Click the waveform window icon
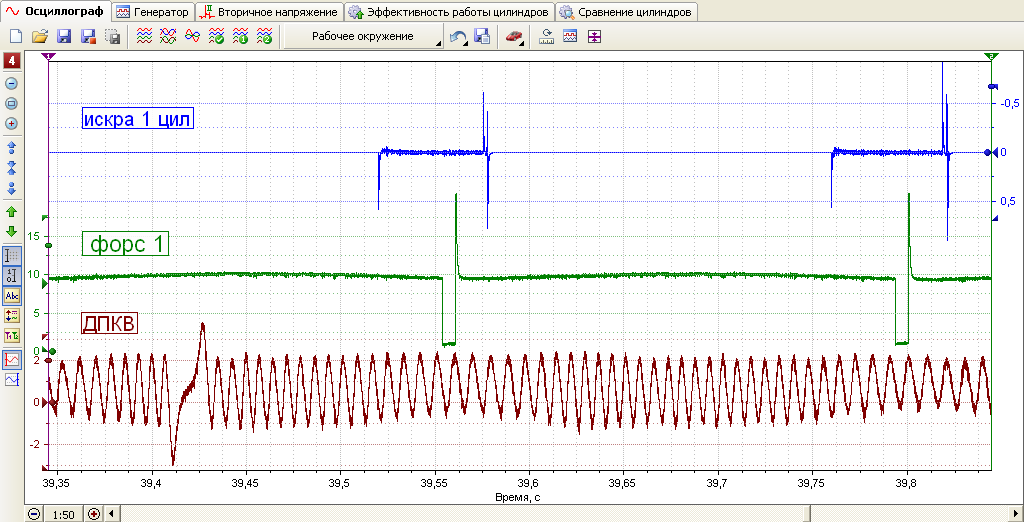 pos(569,37)
